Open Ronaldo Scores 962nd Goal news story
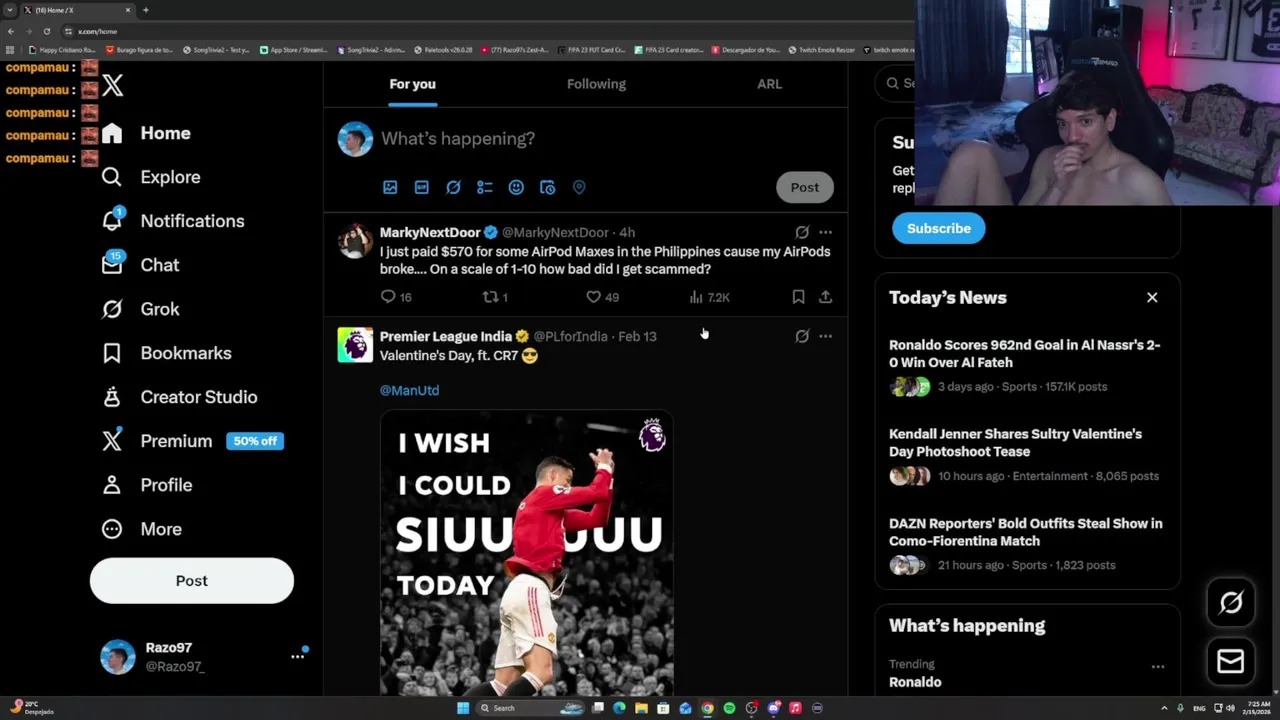The image size is (1280, 720). click(x=1027, y=365)
